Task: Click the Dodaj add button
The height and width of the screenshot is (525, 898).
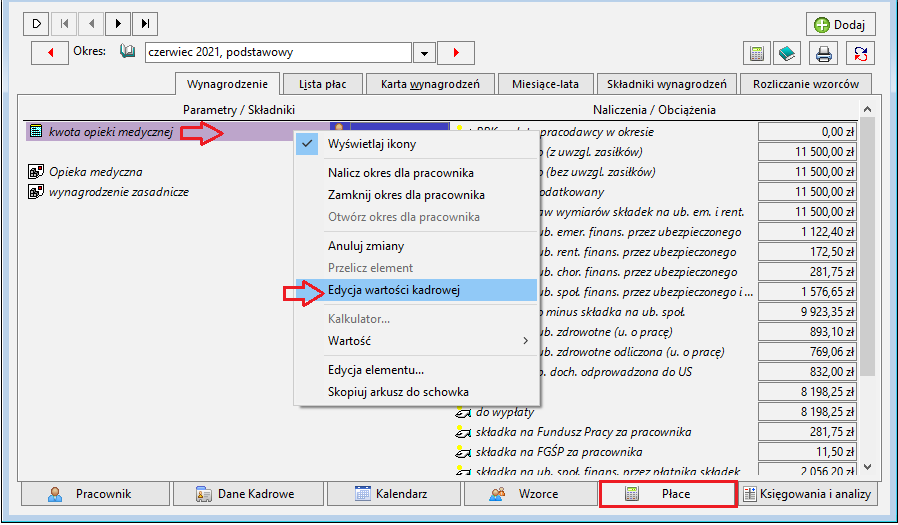Action: pyautogui.click(x=841, y=25)
